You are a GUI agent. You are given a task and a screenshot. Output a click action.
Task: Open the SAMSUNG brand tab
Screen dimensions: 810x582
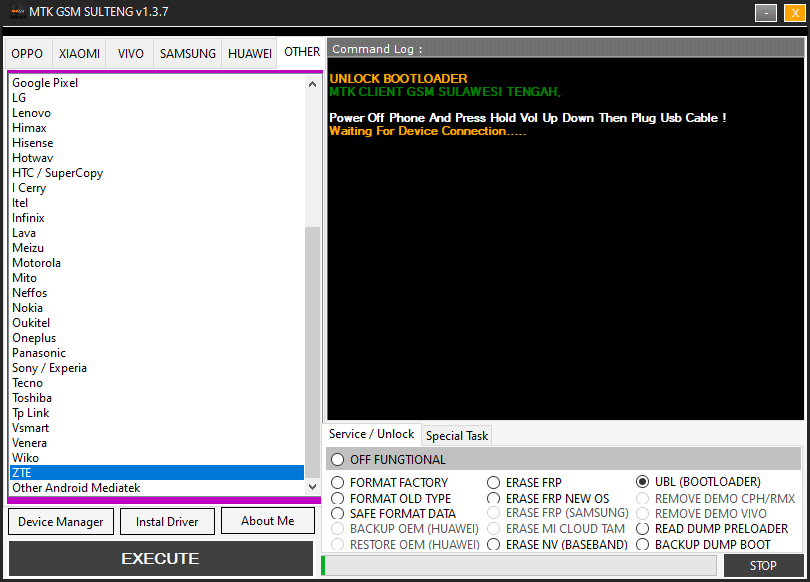(x=187, y=54)
